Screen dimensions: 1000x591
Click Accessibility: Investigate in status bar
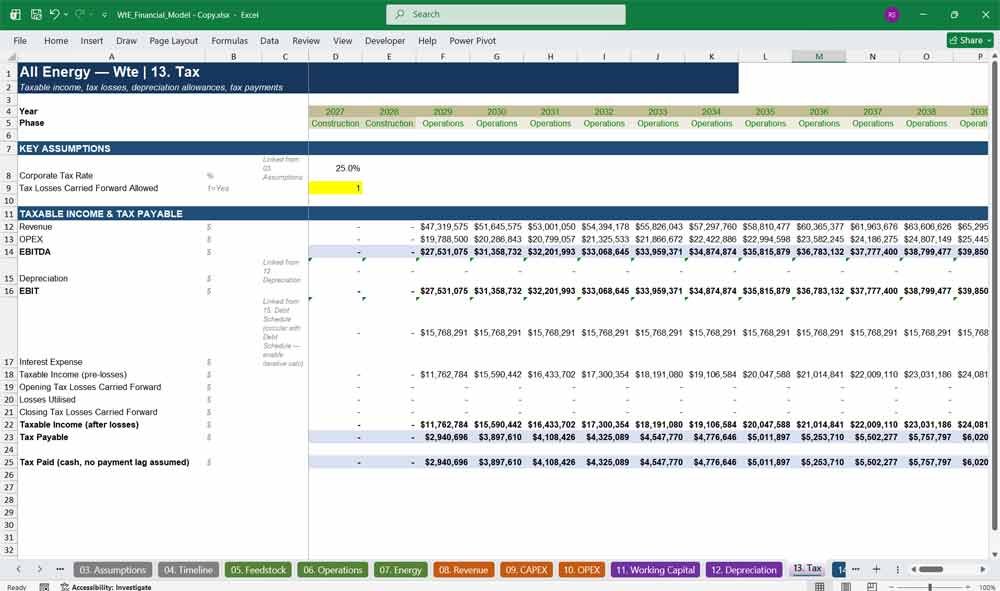pyautogui.click(x=106, y=587)
